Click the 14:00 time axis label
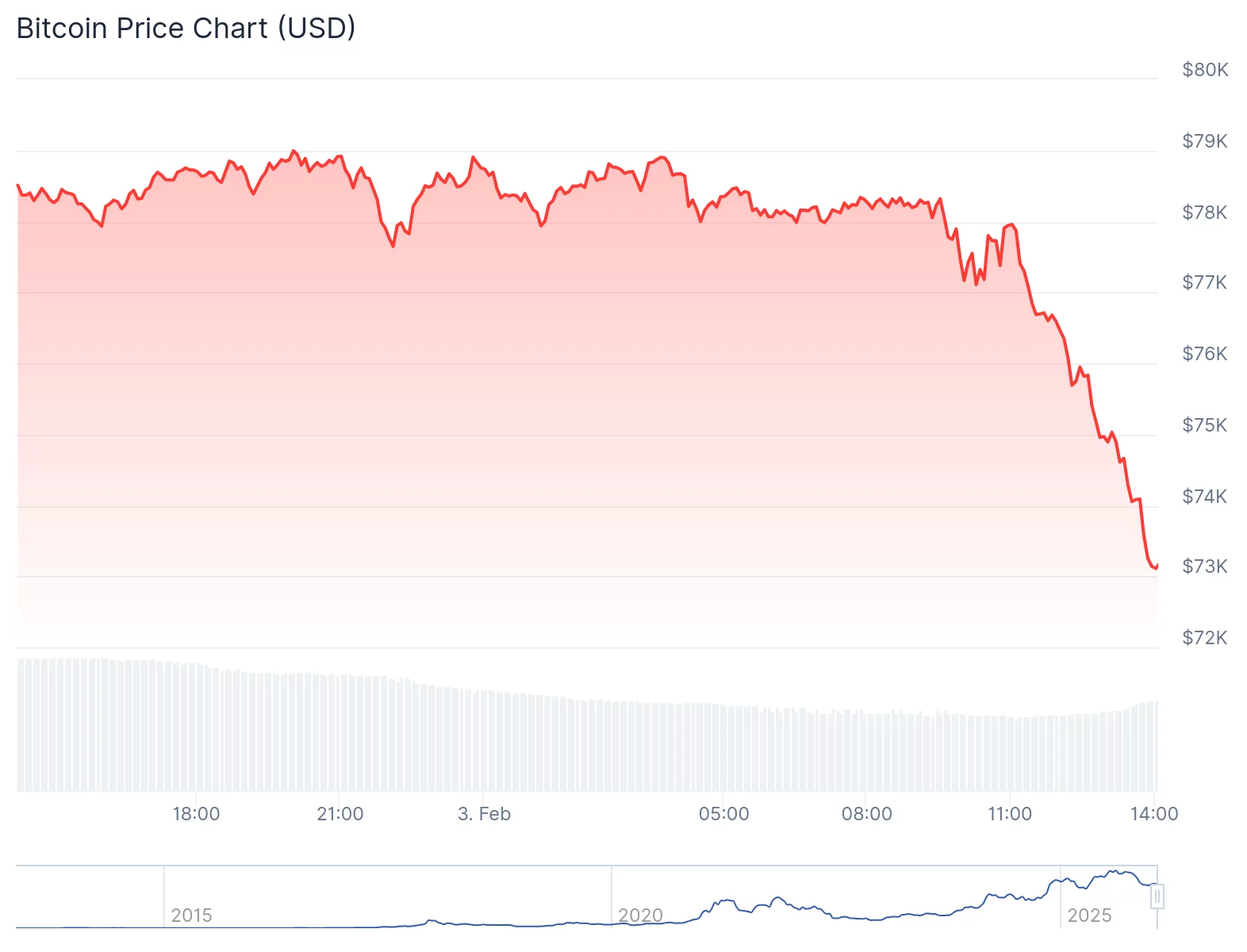Screen dimensions: 1247x952 tap(1154, 814)
